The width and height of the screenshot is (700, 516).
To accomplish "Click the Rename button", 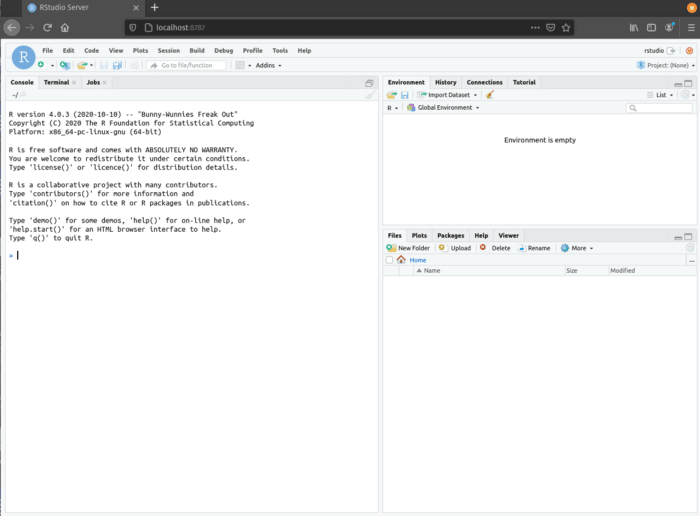I will click(x=534, y=248).
